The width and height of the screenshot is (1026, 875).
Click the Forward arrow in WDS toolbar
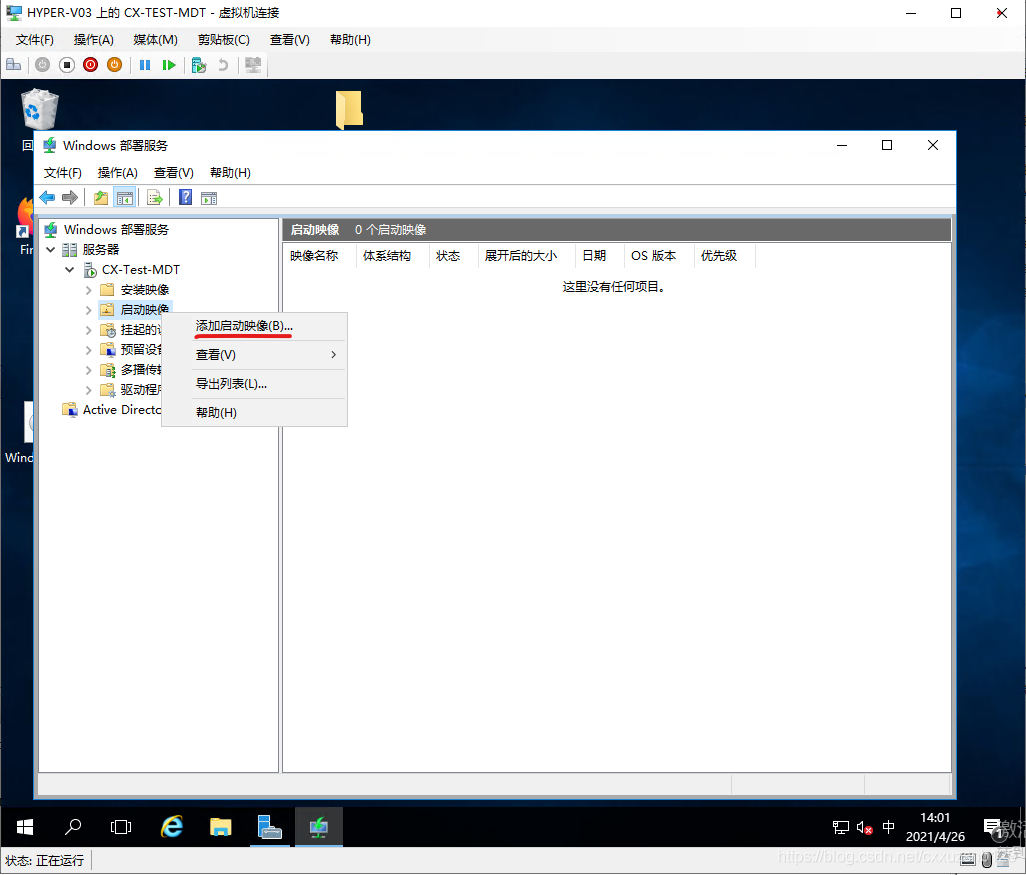coord(70,198)
